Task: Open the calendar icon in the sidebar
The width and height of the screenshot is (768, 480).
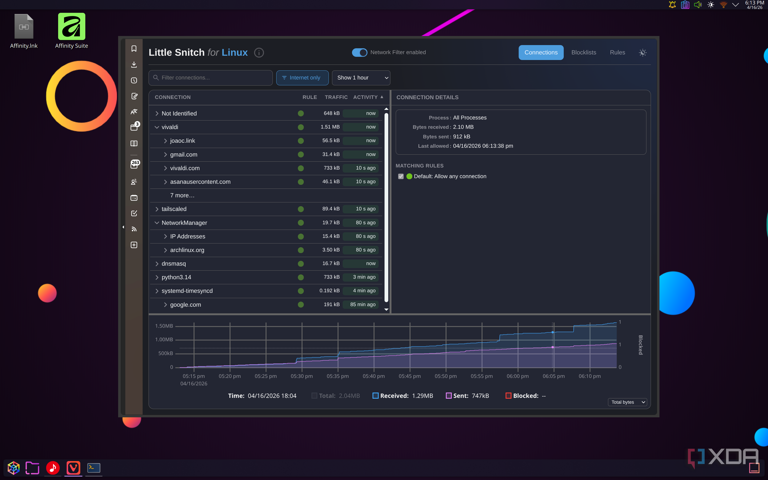Action: [x=134, y=198]
